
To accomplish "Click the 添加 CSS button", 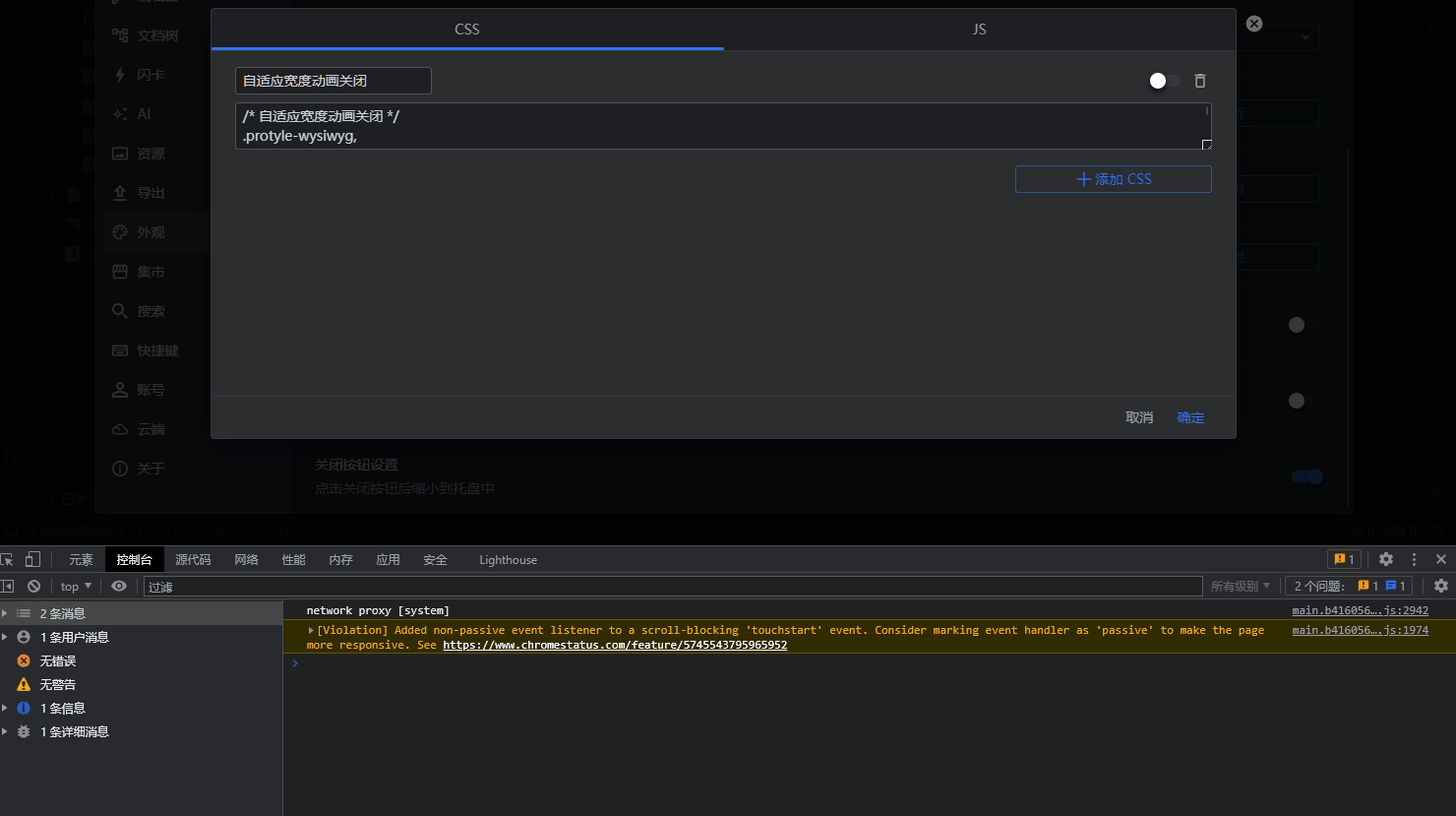I will point(1113,179).
